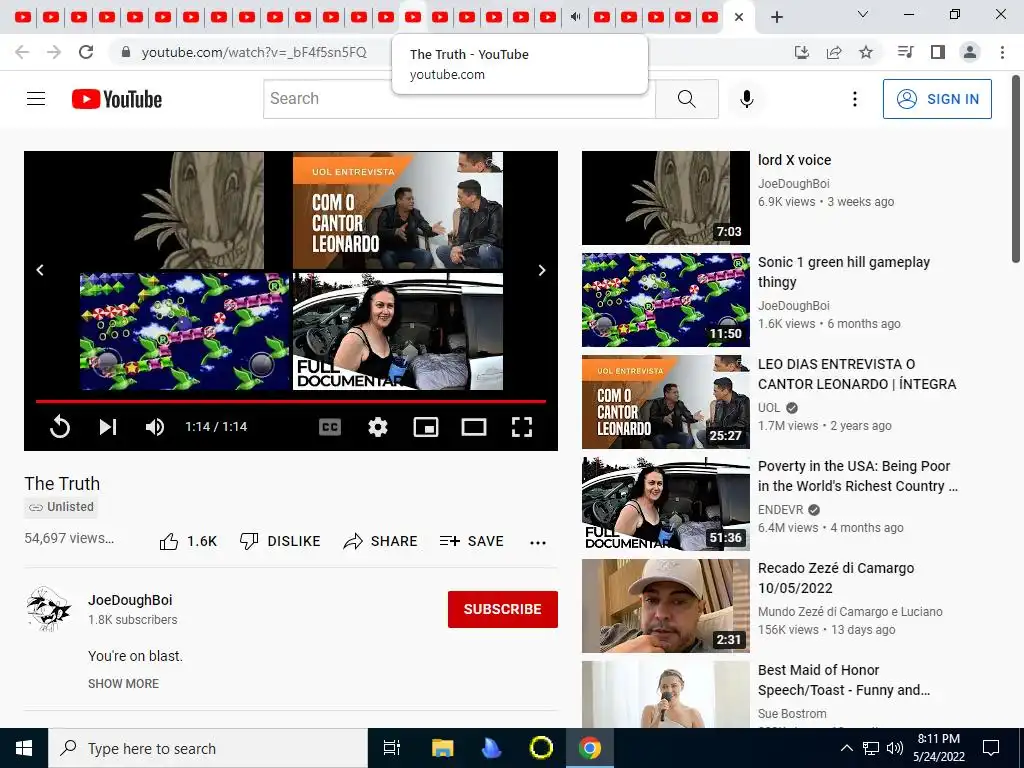Open taskbar volume control
This screenshot has width=1024, height=768.
[895, 748]
